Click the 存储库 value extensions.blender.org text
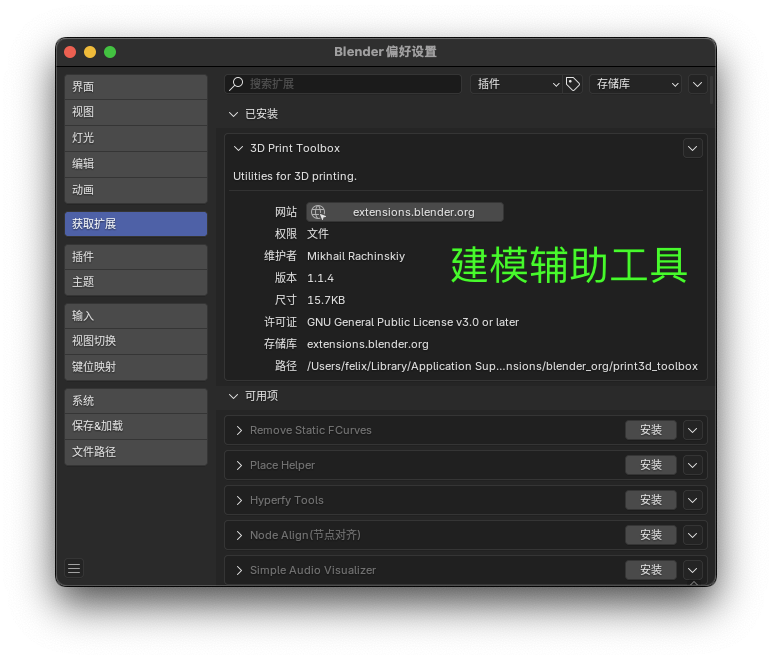Viewport: 772px width, 660px height. click(x=368, y=345)
